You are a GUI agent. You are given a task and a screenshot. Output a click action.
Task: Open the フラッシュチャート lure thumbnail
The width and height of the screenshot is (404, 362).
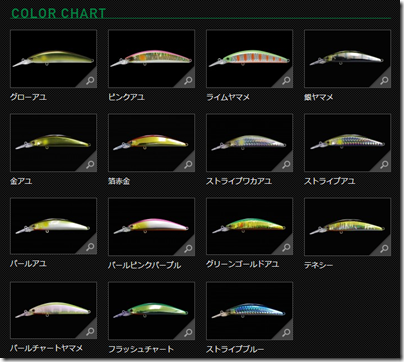(152, 311)
